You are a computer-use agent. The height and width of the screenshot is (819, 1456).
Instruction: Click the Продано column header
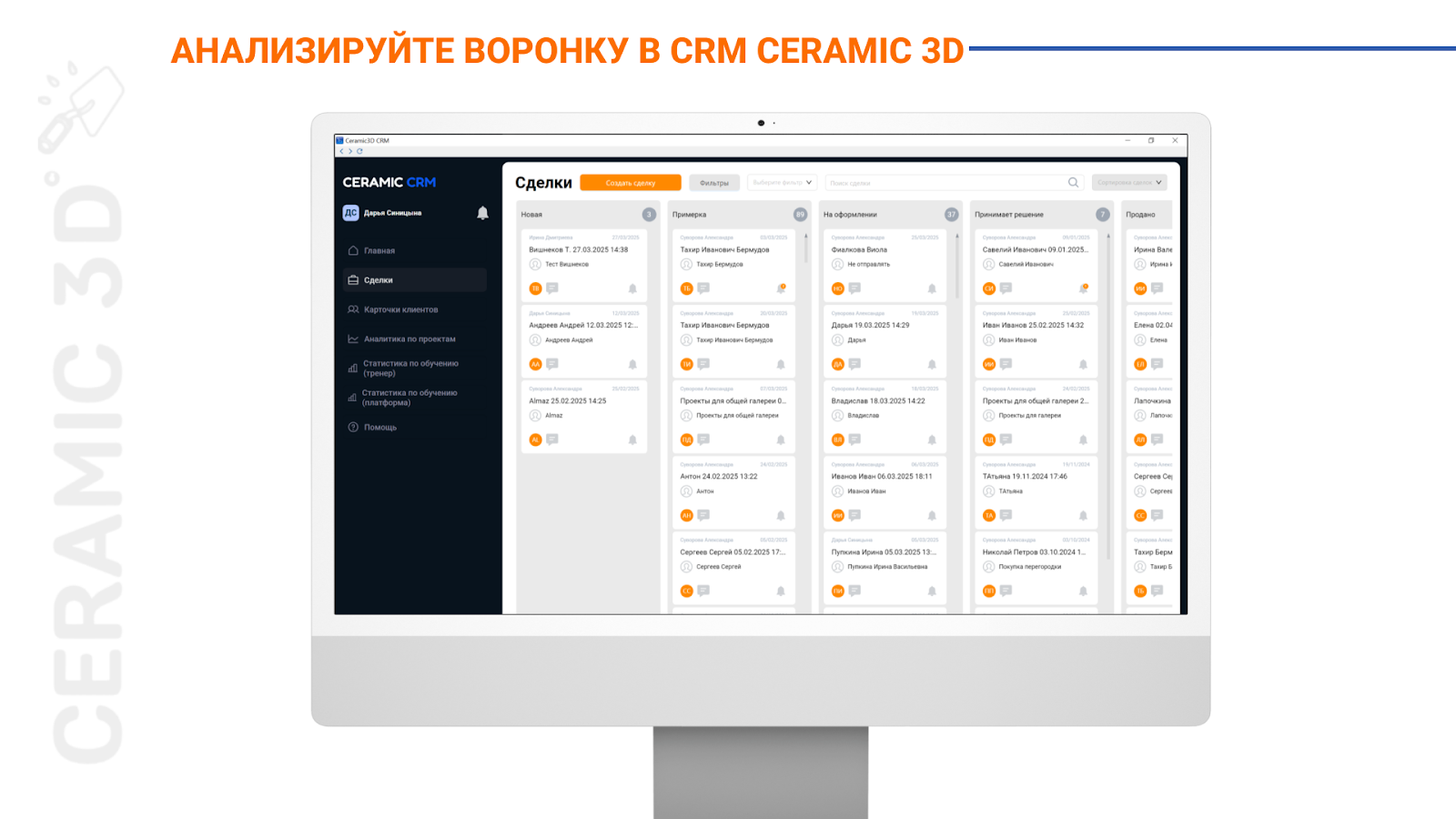(1140, 215)
